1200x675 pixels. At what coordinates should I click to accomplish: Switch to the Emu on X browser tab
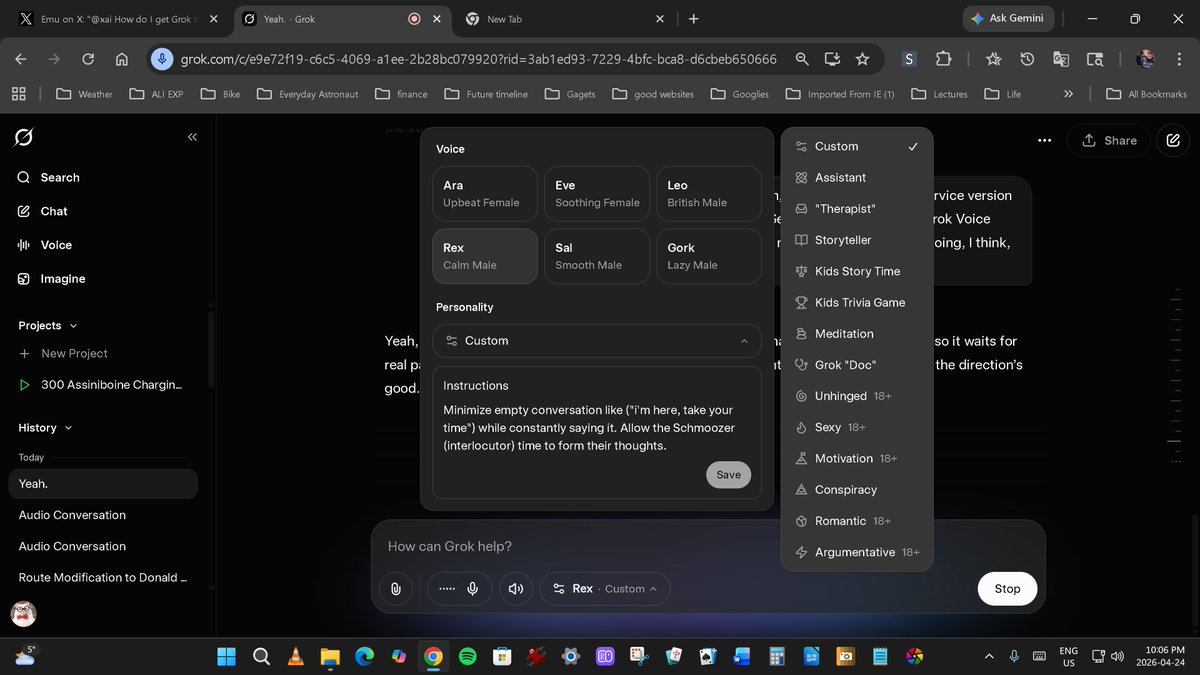pos(116,19)
